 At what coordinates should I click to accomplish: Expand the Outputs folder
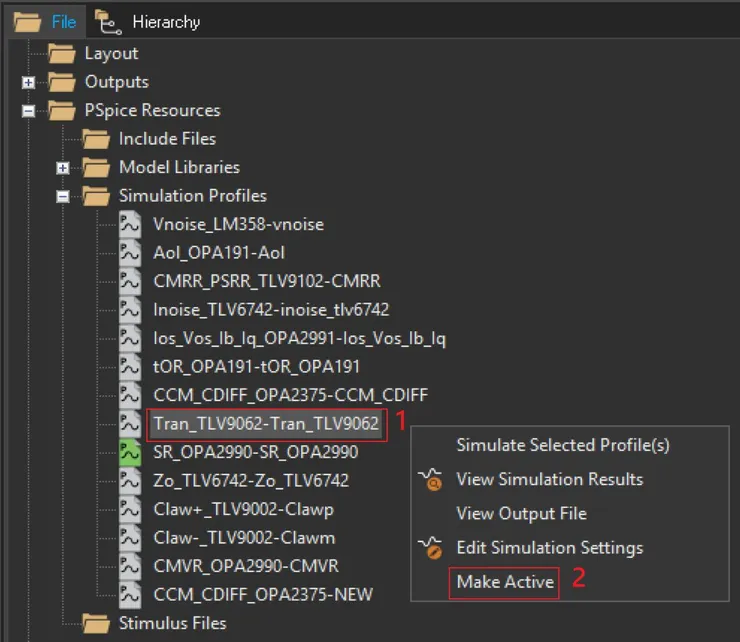pos(28,83)
